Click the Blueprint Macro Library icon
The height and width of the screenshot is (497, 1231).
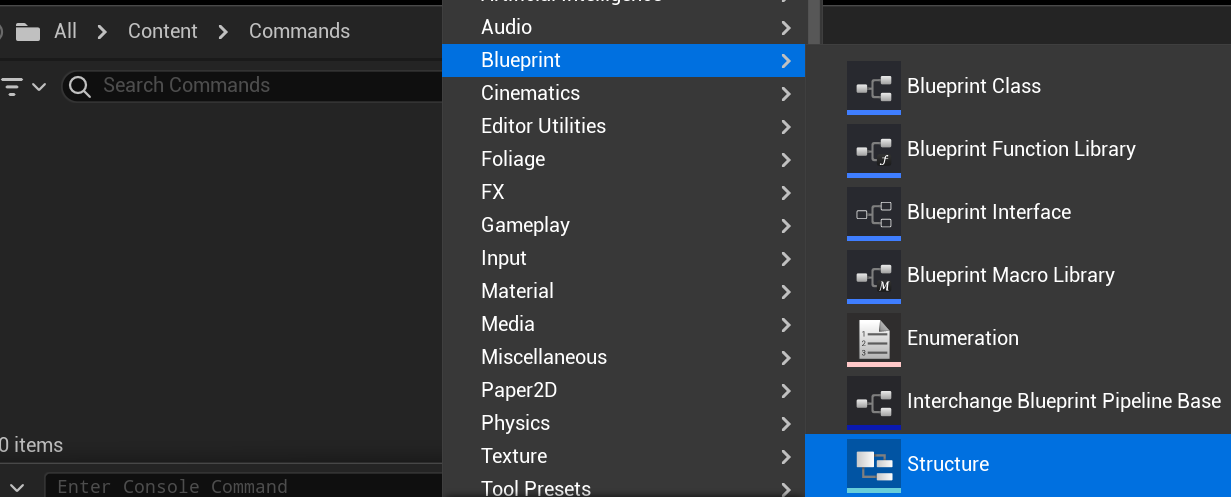873,276
